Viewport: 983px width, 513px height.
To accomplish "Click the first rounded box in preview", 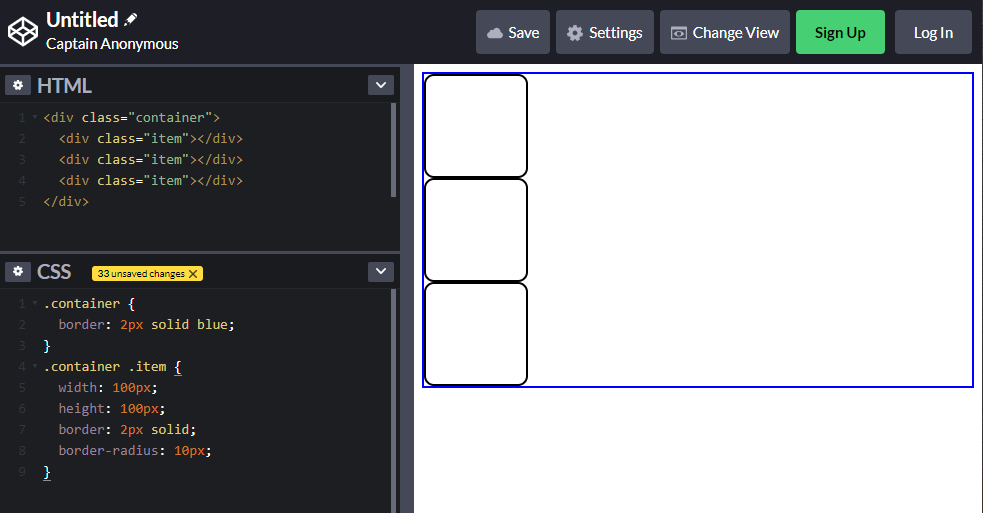I will (476, 126).
